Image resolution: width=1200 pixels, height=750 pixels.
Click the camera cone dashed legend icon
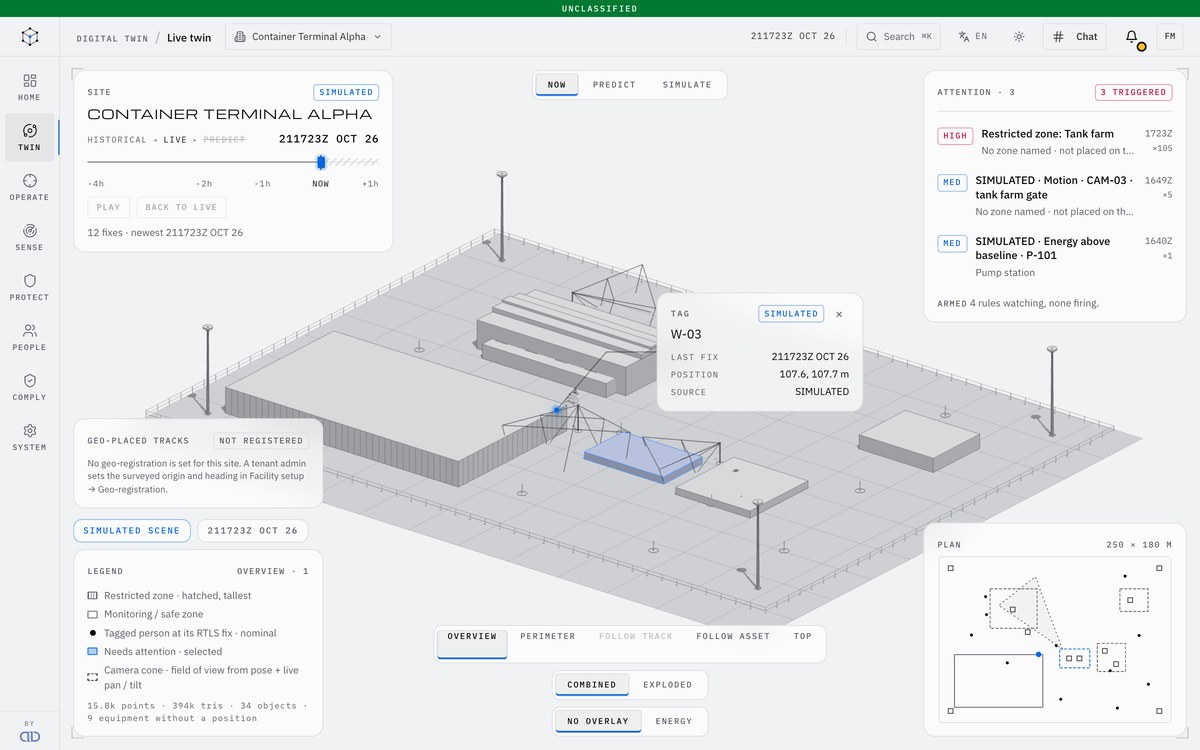92,677
